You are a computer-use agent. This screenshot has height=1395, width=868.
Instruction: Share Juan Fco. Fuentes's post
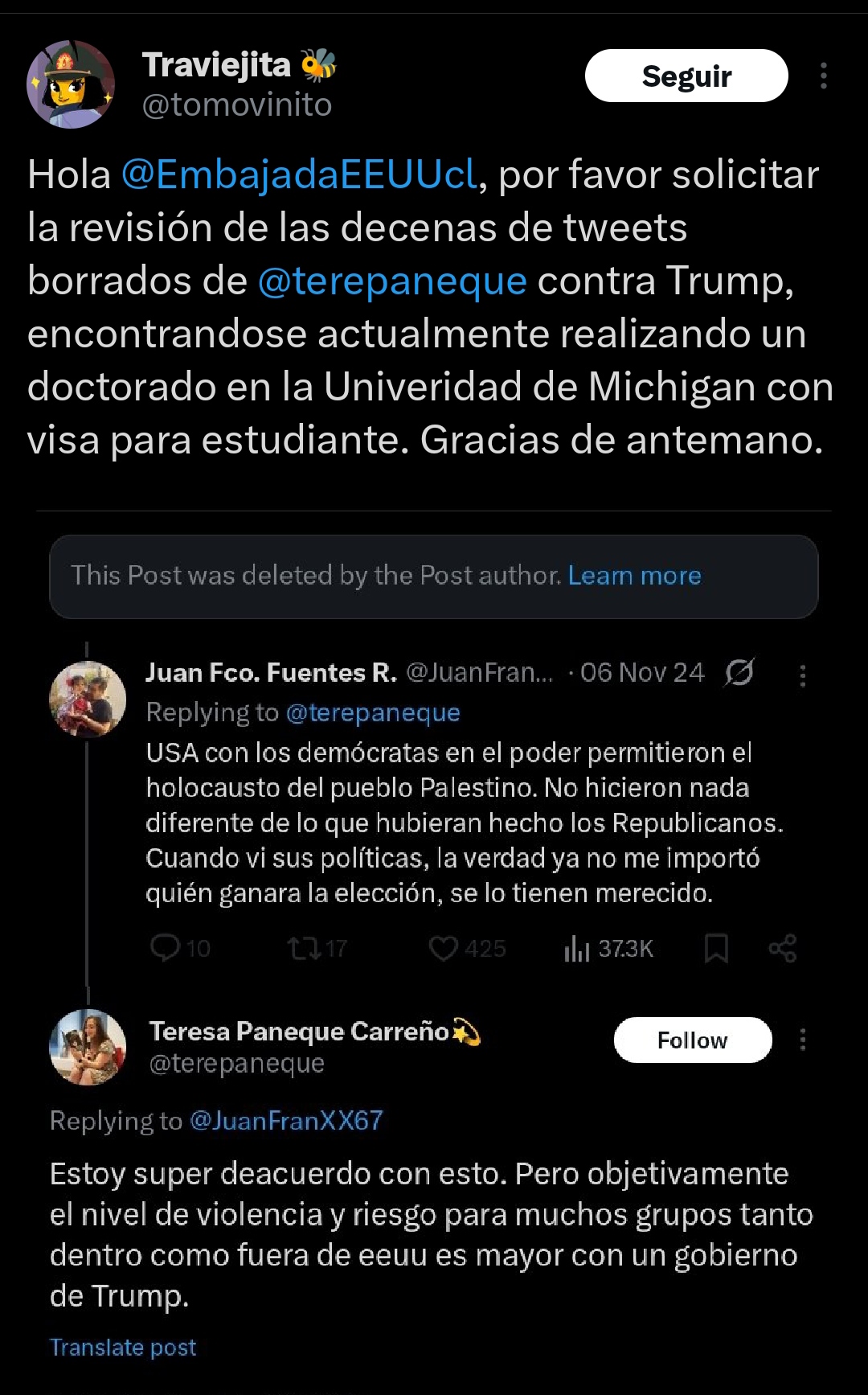pos(782,948)
